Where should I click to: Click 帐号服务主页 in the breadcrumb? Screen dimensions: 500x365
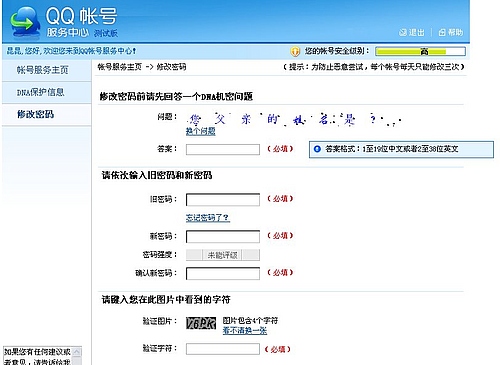tap(119, 67)
